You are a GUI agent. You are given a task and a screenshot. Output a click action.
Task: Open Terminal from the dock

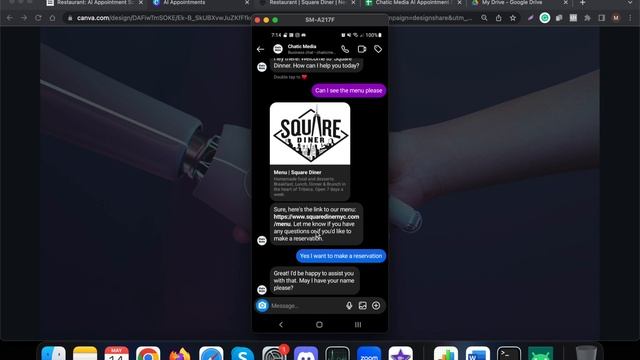coord(509,353)
